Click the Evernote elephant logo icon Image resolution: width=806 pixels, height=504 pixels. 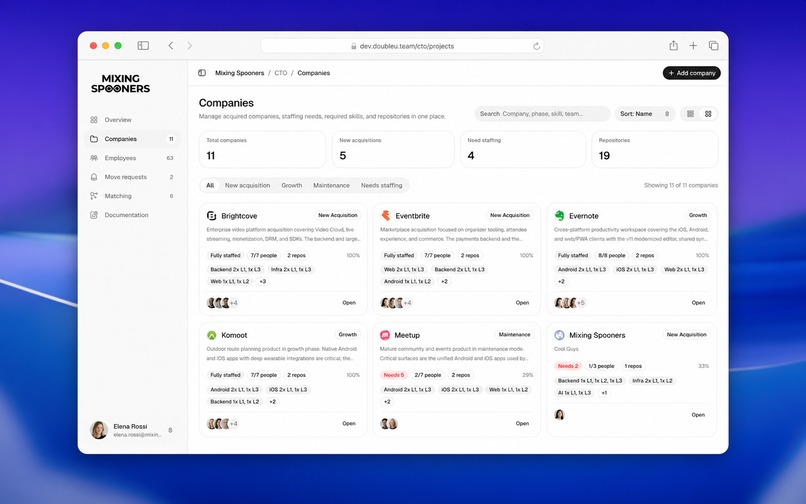pos(559,215)
